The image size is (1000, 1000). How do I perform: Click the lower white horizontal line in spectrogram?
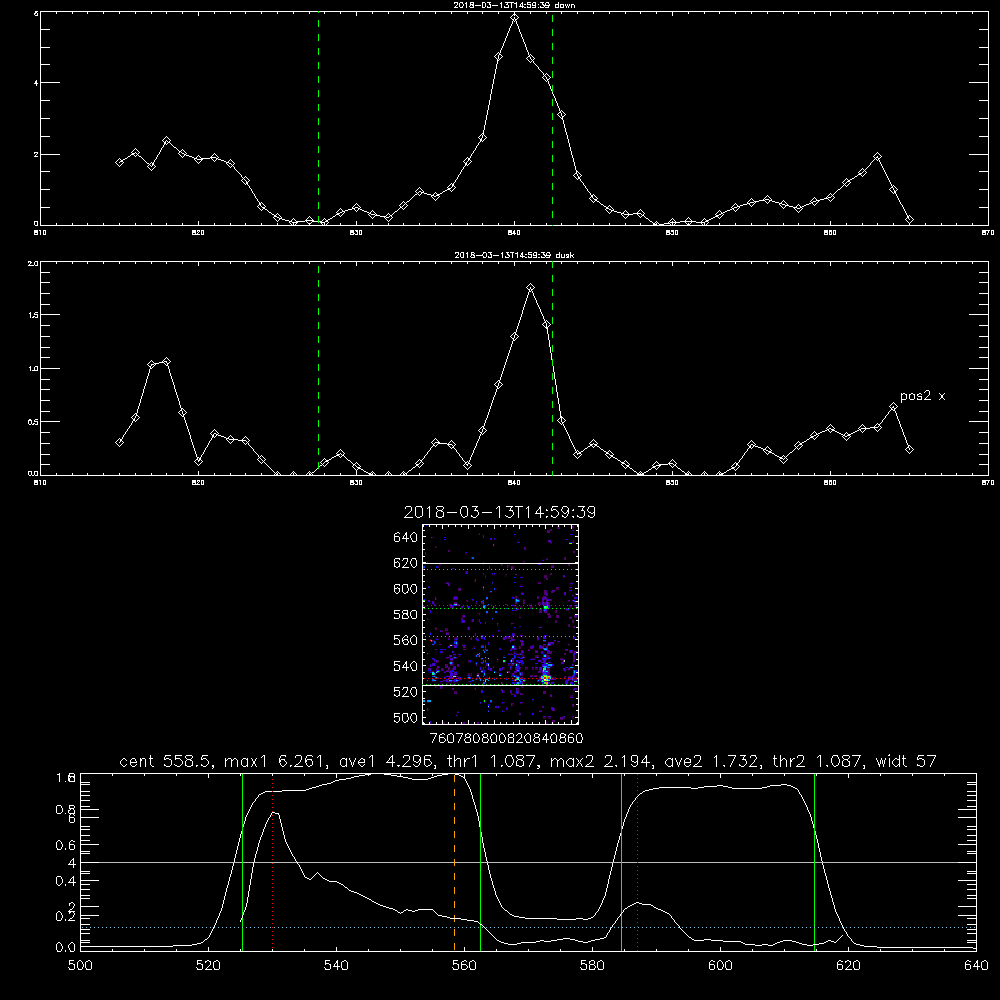[x=501, y=686]
